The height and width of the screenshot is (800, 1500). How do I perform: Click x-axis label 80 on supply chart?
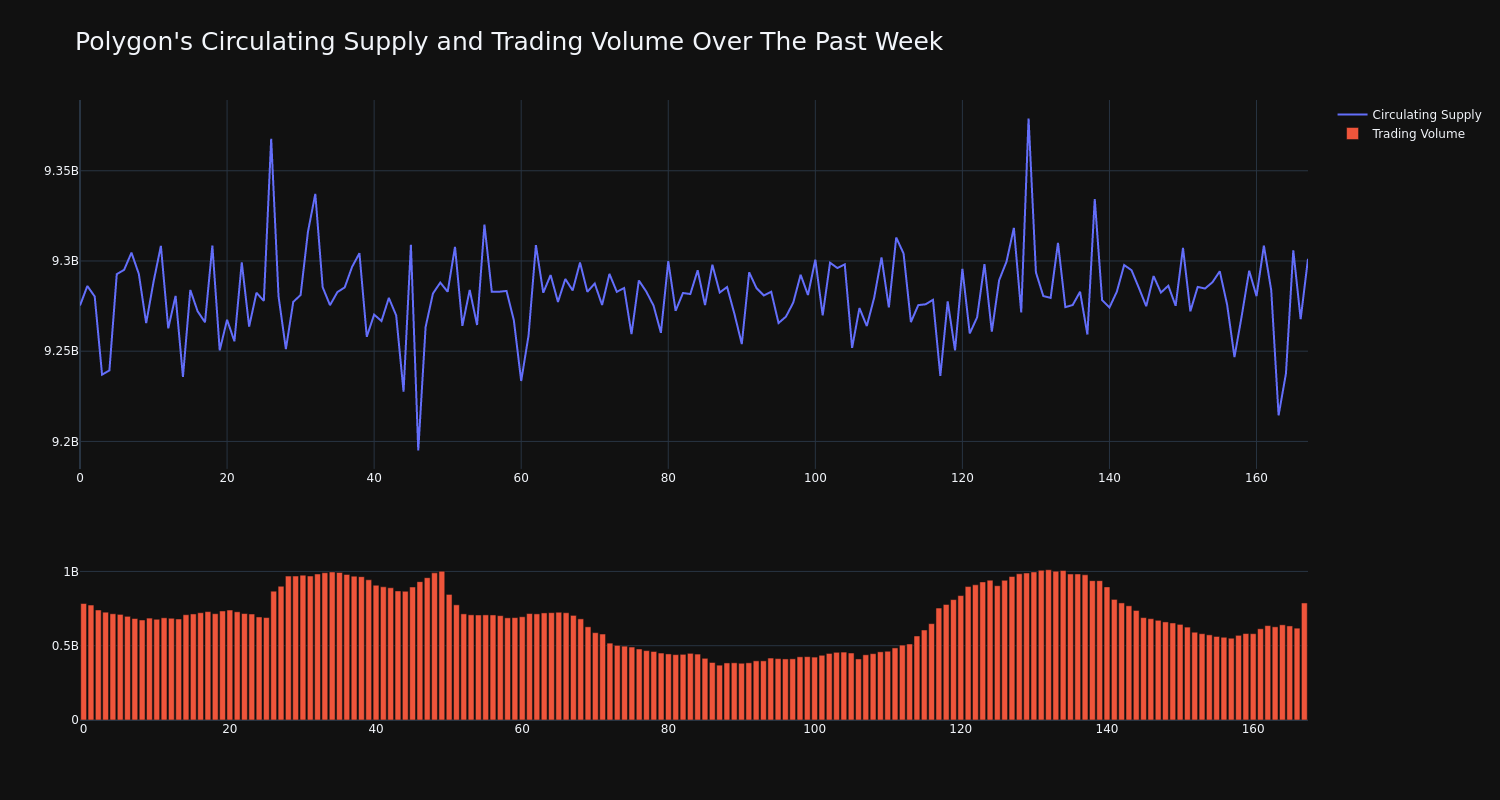(668, 478)
